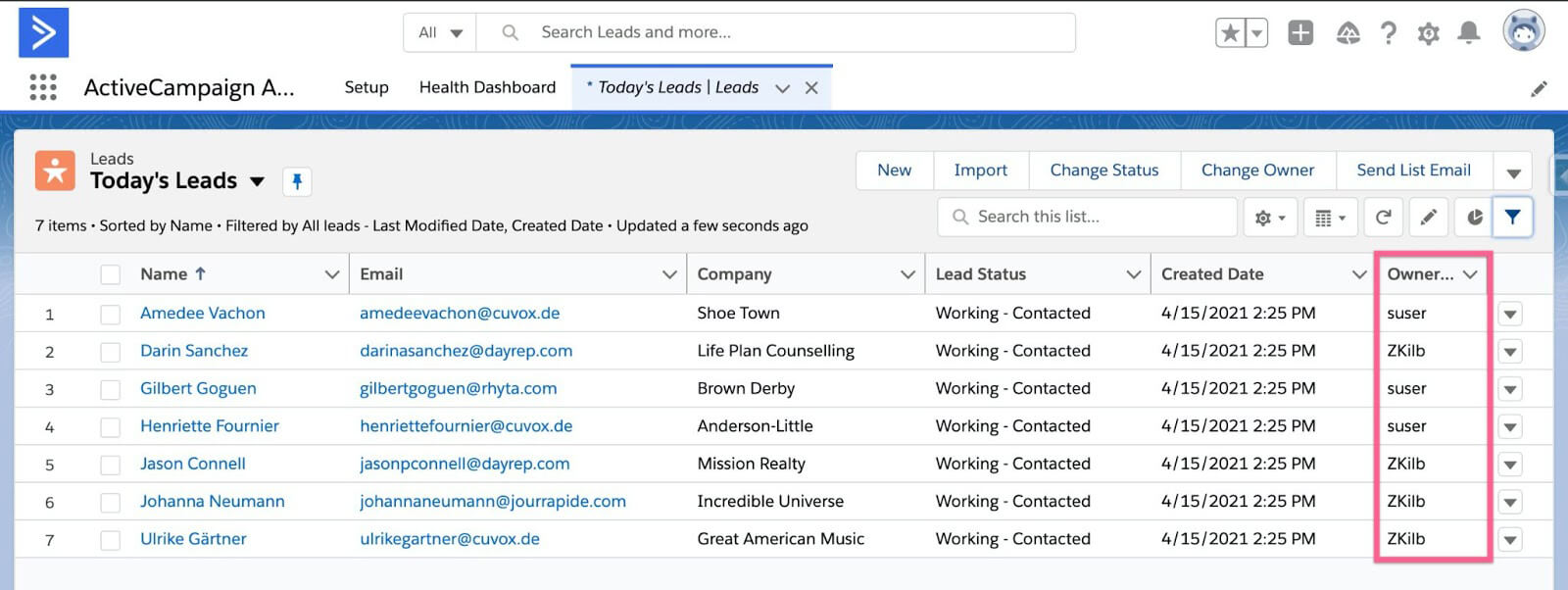Screen dimensions: 1568x590
Task: Open the notifications bell
Action: 1468,33
